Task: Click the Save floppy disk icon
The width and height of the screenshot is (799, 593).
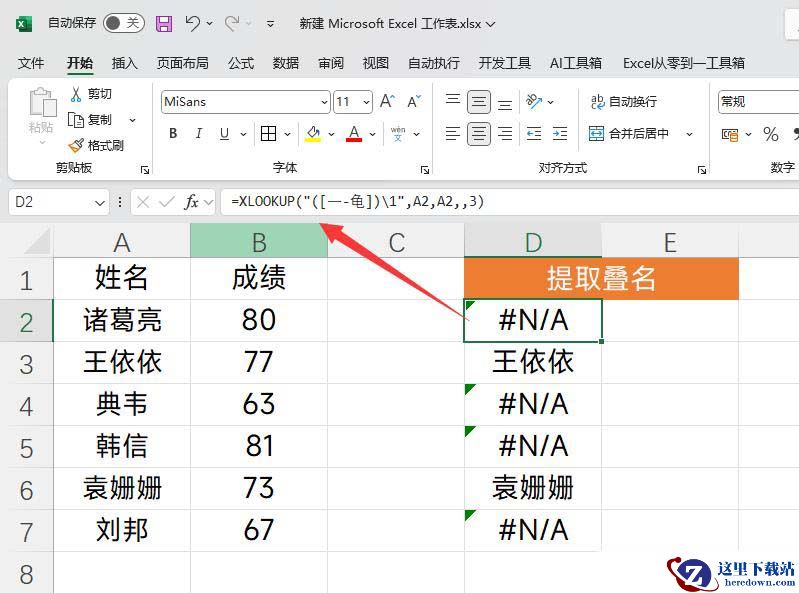Action: 164,23
